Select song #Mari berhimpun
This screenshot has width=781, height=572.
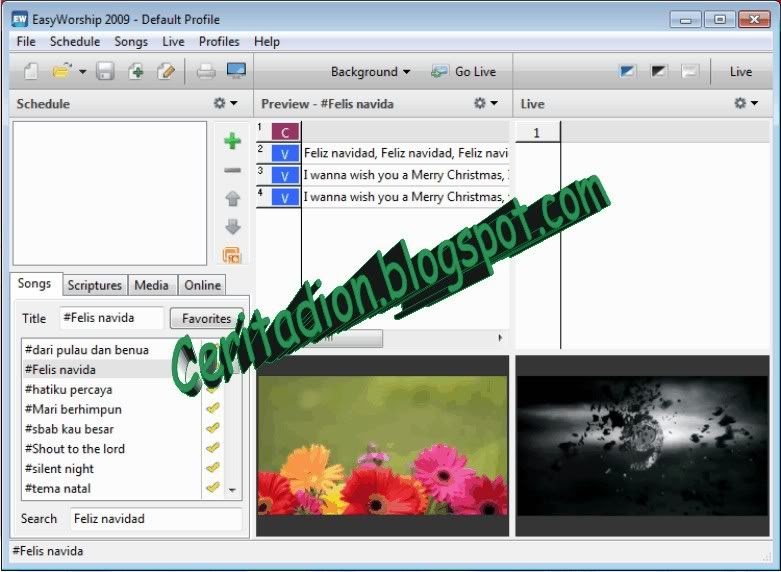click(112, 409)
